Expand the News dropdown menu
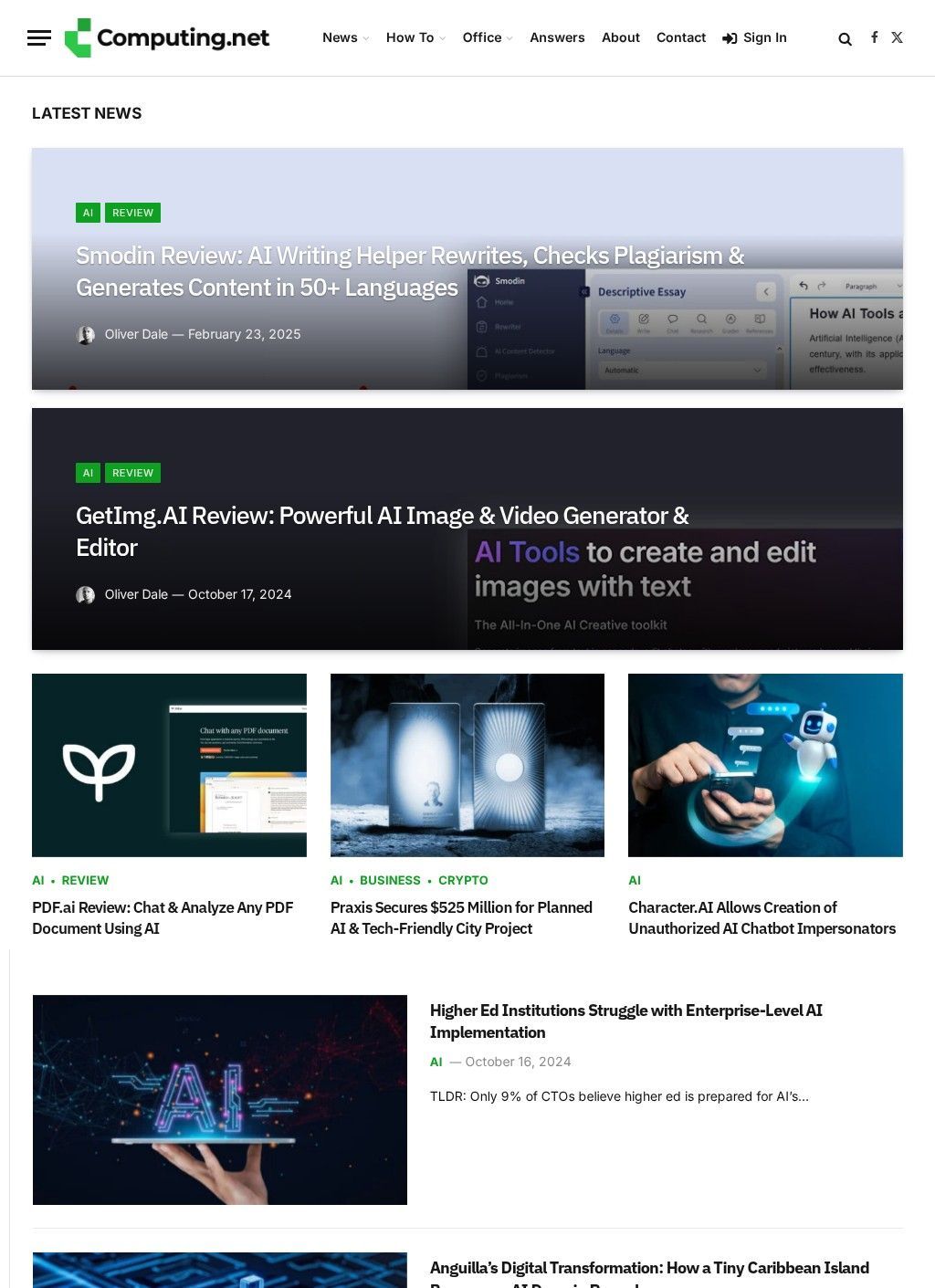Viewport: 935px width, 1288px height. pyautogui.click(x=345, y=37)
